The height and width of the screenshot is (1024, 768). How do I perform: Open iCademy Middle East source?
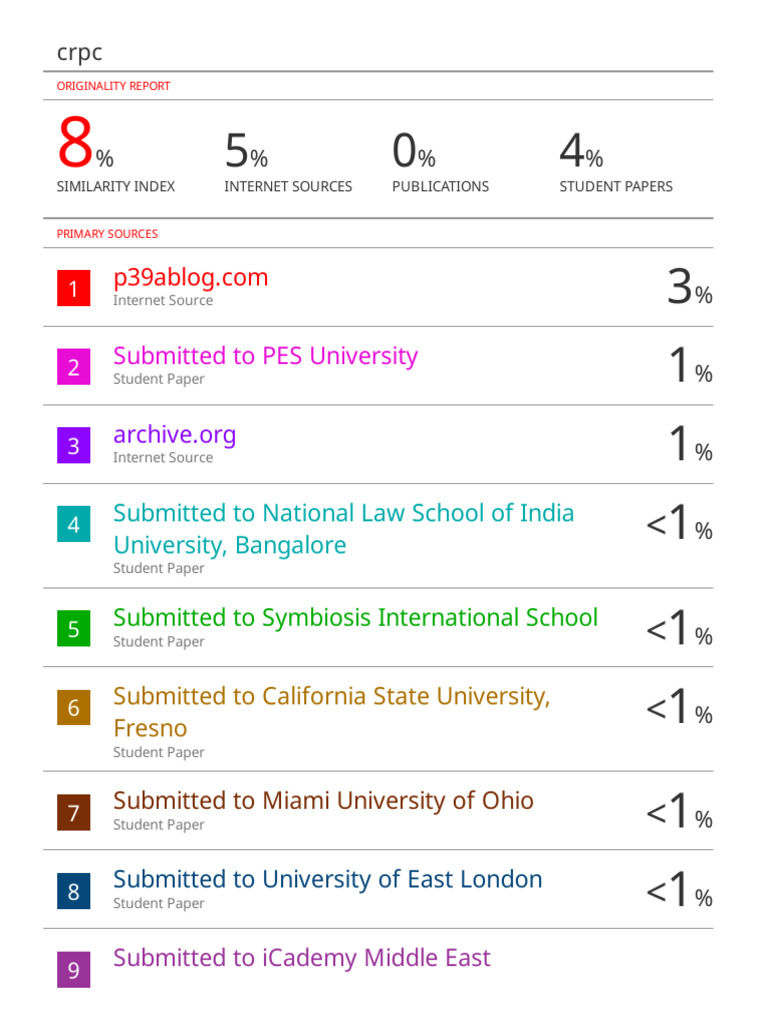click(x=301, y=958)
